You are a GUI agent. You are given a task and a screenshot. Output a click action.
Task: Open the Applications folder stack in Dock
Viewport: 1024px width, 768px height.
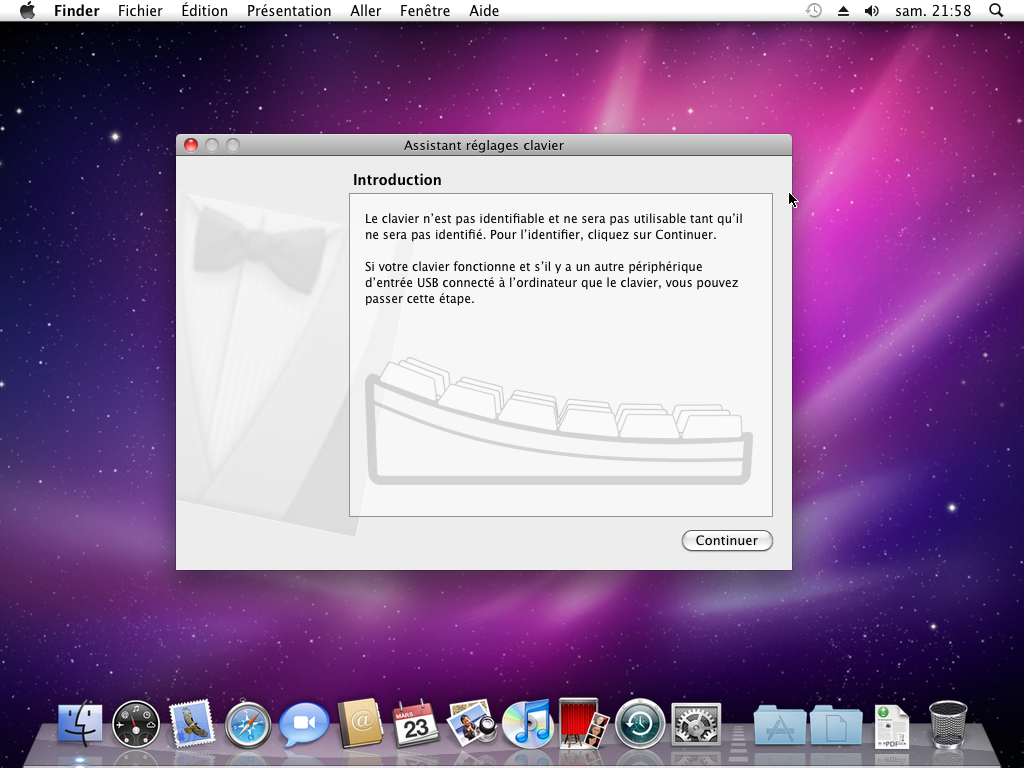pyautogui.click(x=779, y=723)
